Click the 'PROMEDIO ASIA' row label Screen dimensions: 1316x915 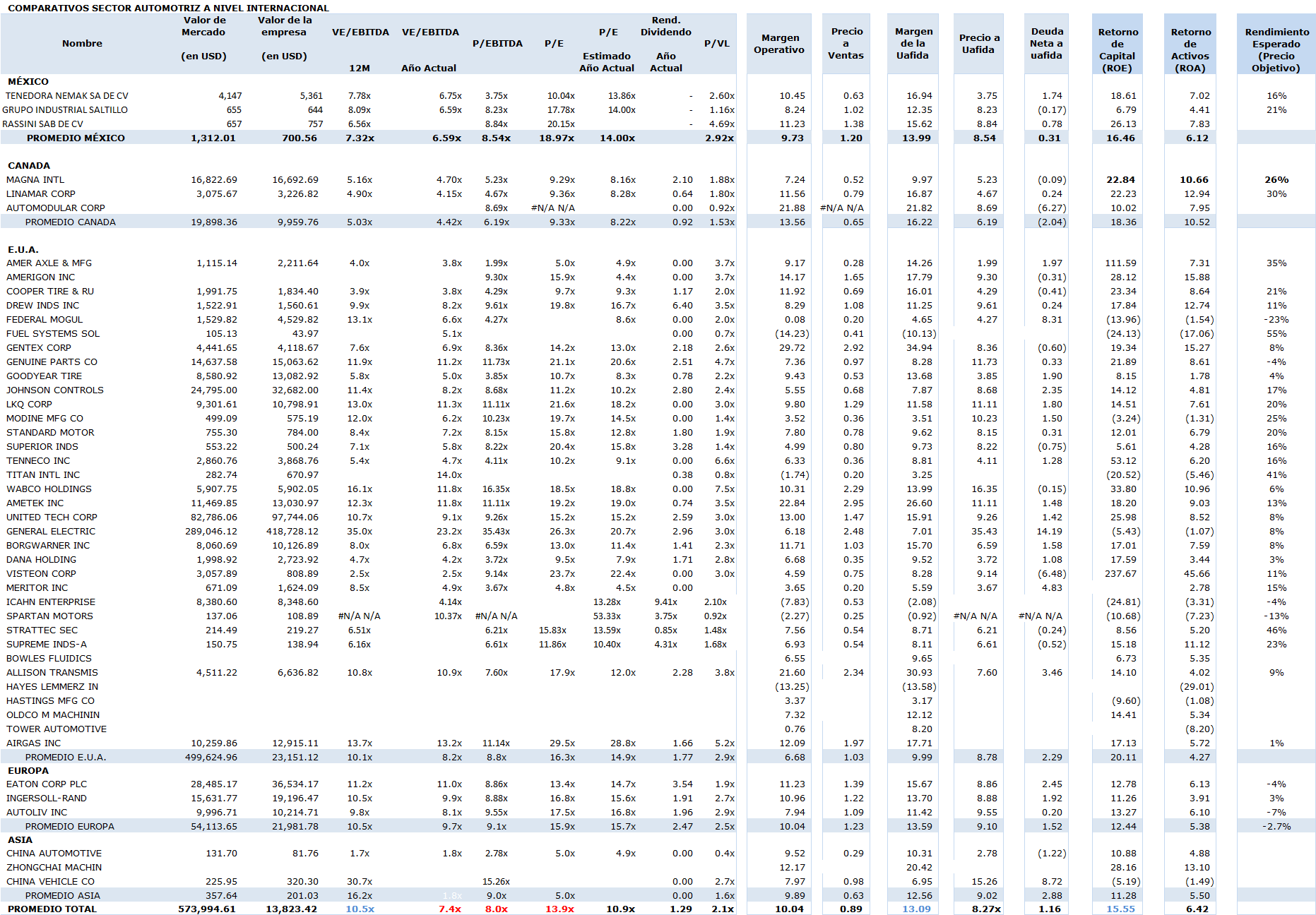pos(63,896)
